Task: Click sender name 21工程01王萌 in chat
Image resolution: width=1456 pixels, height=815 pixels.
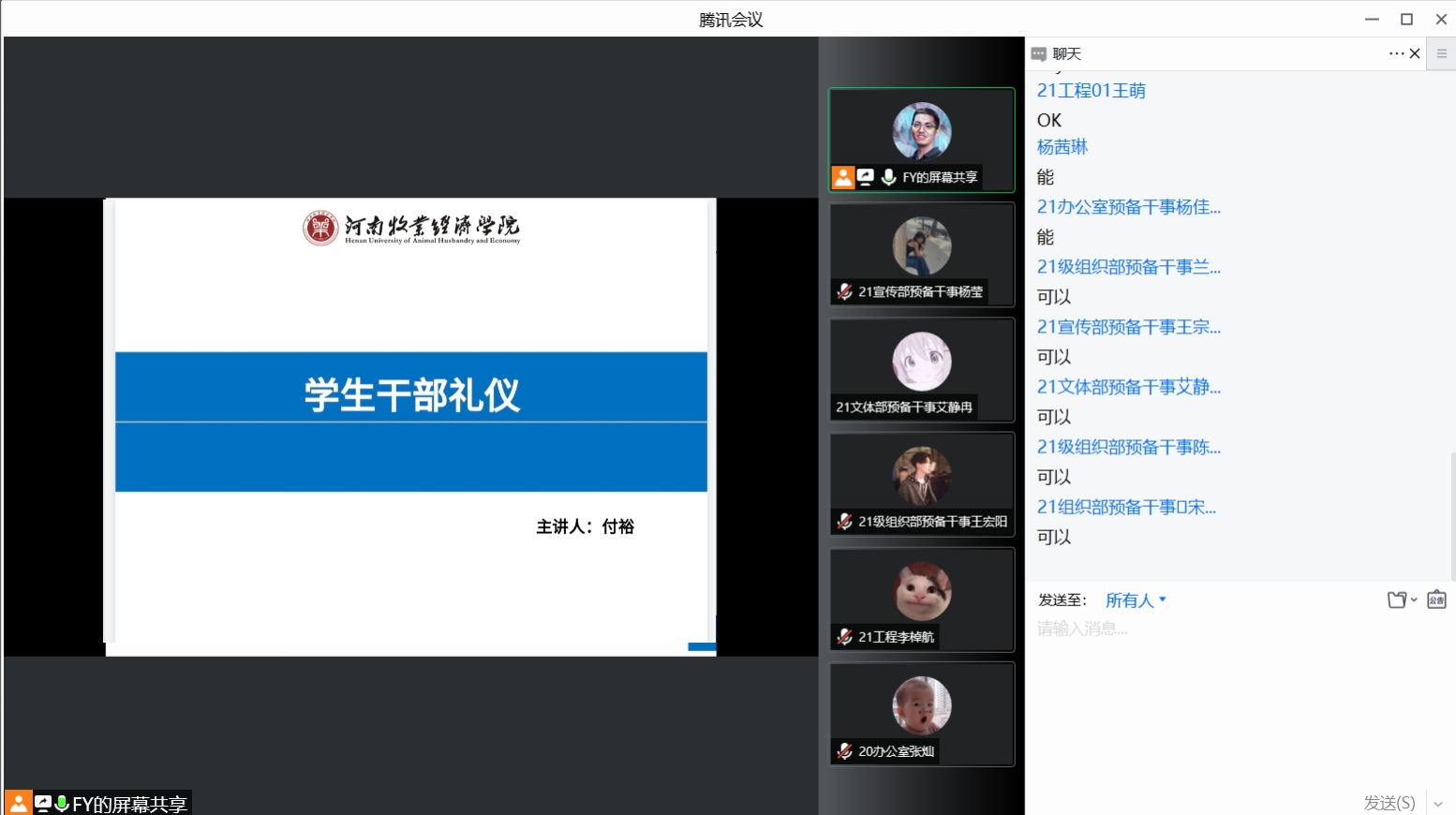Action: point(1091,91)
